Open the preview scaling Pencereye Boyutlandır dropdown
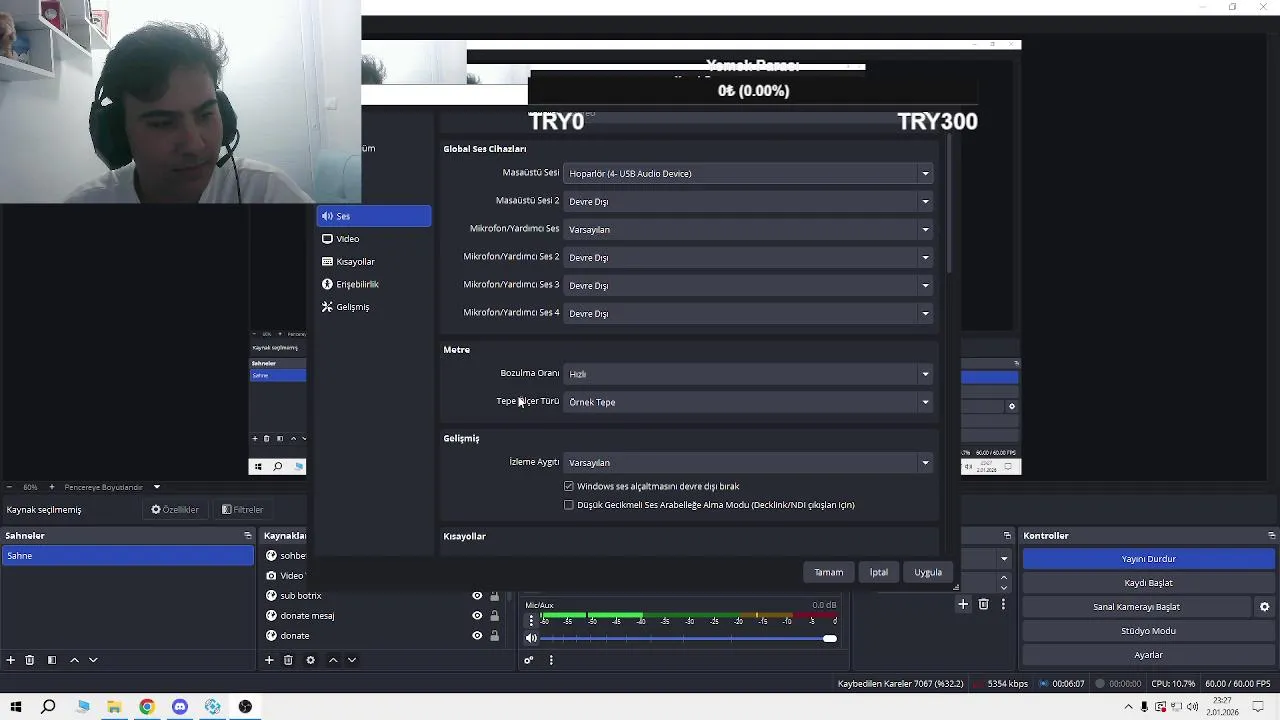1280x720 pixels. click(112, 487)
